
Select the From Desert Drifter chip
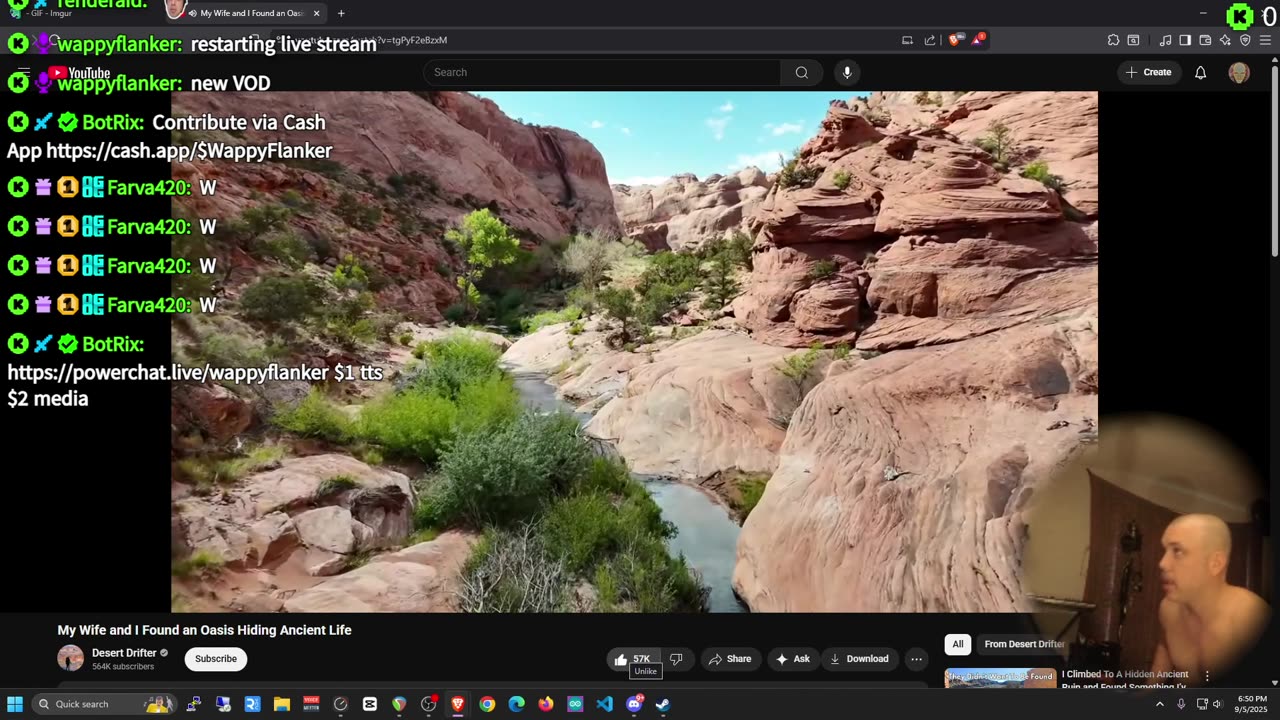(1024, 644)
